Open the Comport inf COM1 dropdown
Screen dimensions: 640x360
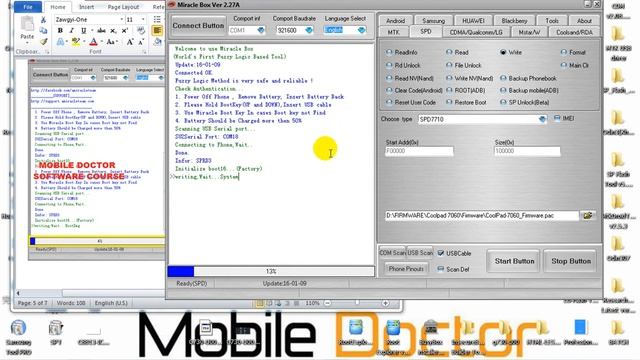[x=260, y=30]
